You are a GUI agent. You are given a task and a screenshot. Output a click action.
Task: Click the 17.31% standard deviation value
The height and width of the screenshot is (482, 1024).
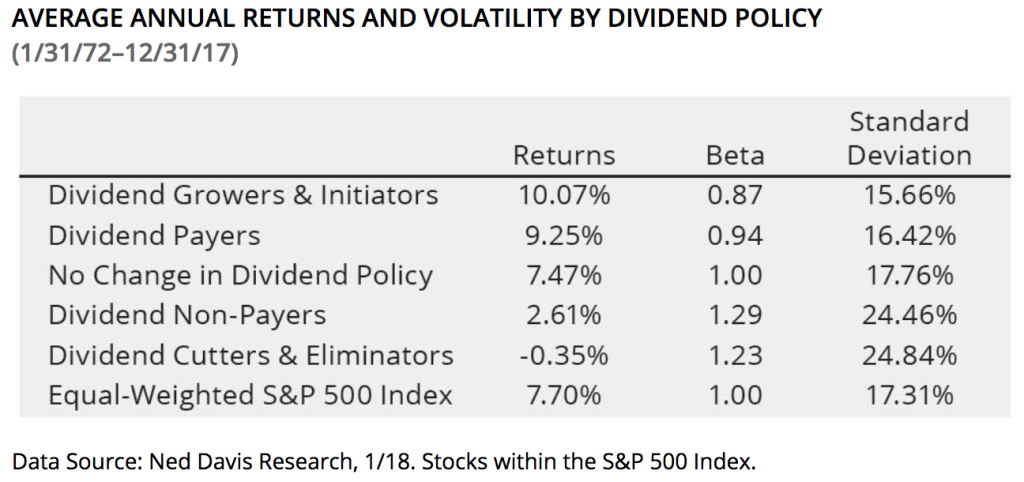[x=909, y=395]
